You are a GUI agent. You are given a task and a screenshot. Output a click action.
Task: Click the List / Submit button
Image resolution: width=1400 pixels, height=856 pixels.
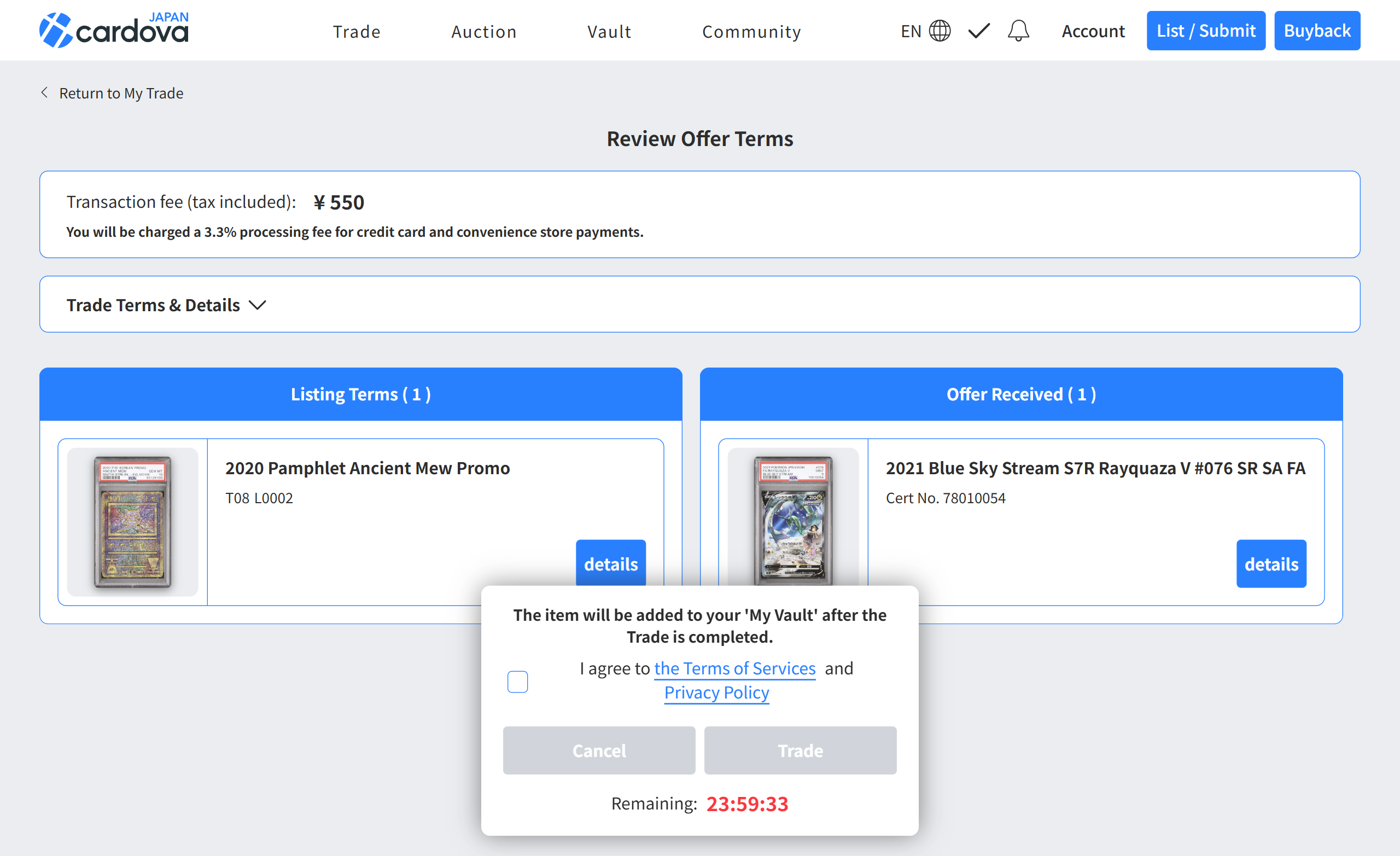point(1205,31)
